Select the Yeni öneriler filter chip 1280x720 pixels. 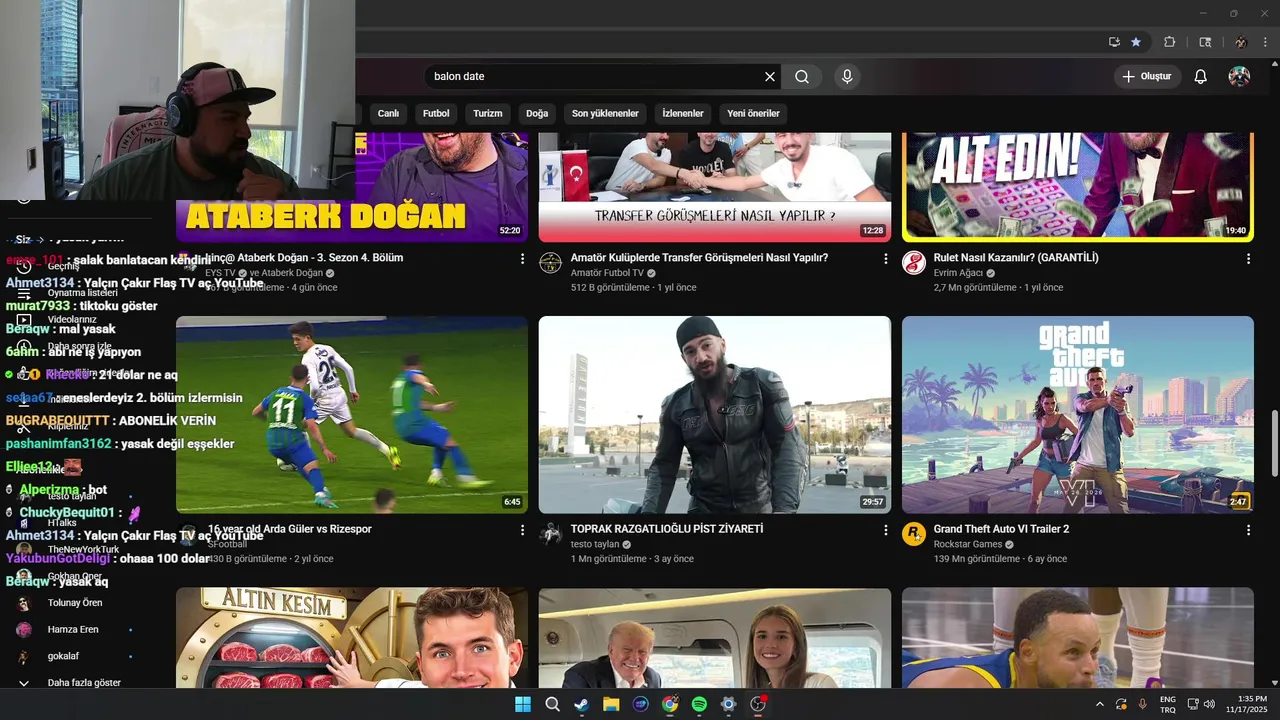tap(753, 114)
